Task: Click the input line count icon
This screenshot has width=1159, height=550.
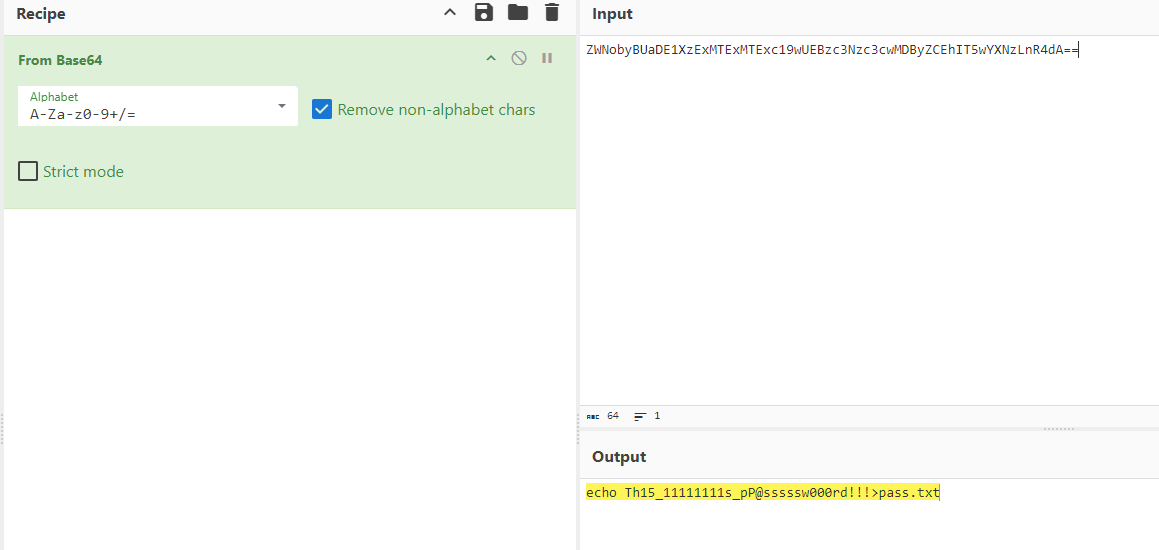Action: [640, 416]
